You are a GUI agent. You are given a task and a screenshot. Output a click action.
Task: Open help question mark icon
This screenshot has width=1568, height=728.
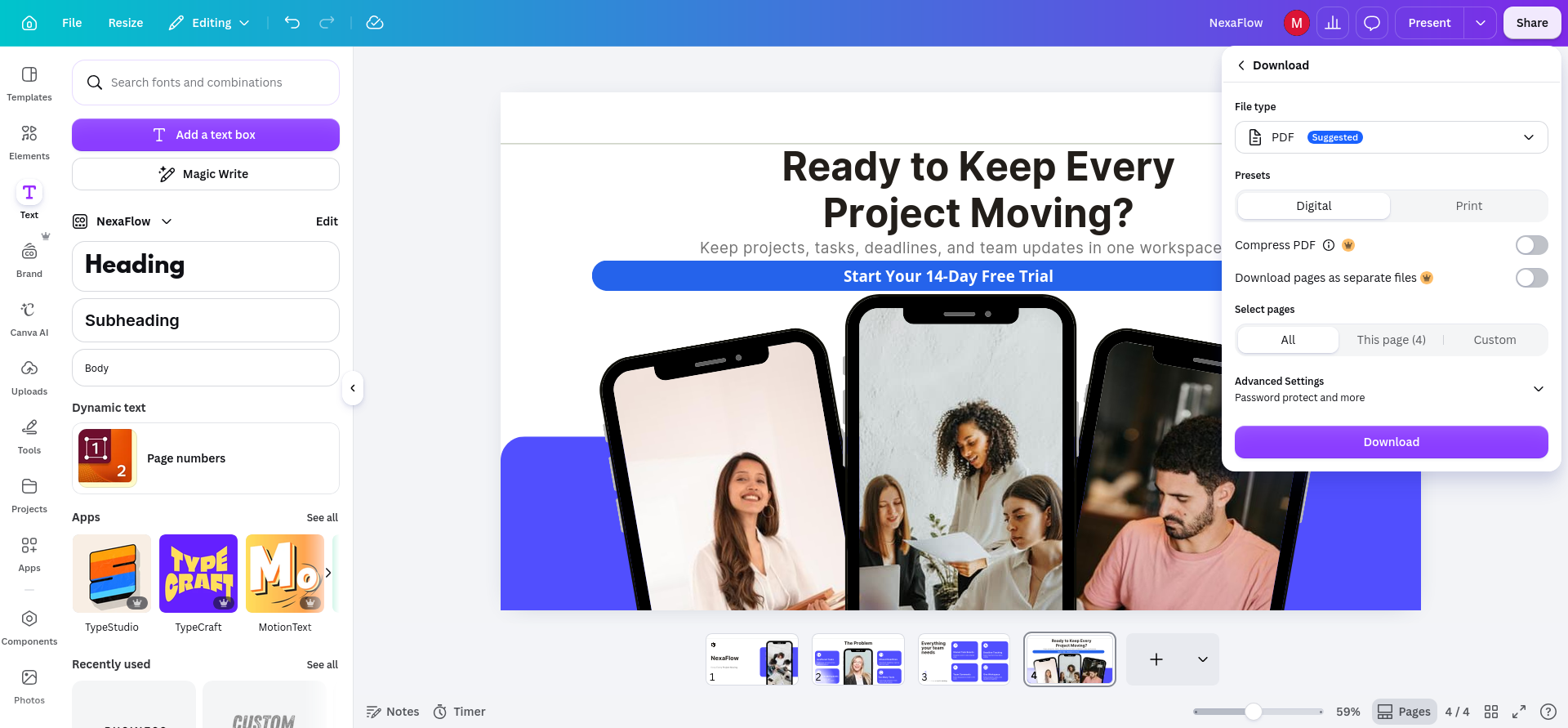pyautogui.click(x=1548, y=712)
